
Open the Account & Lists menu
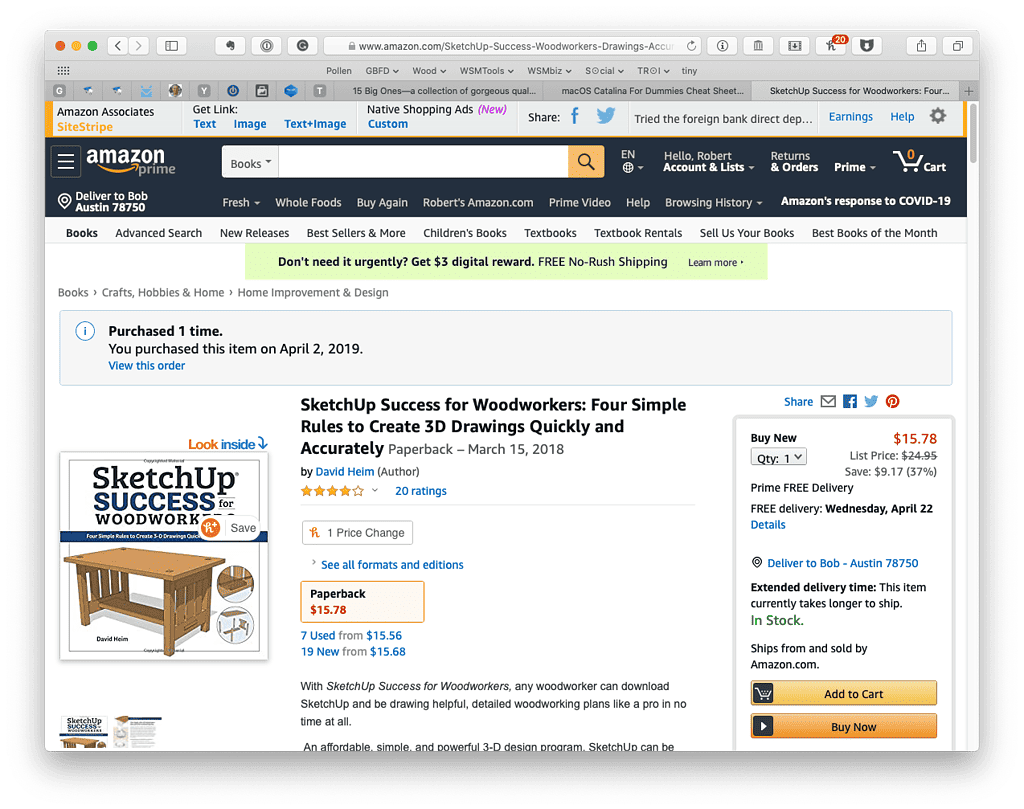(709, 161)
